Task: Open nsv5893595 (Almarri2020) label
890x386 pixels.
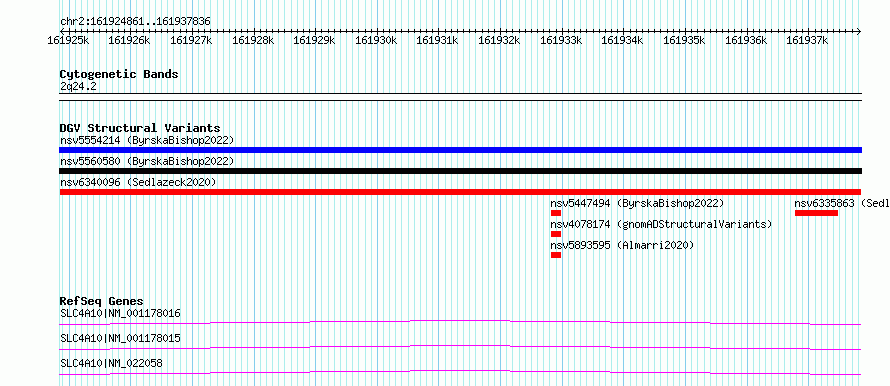Action: 622,245
